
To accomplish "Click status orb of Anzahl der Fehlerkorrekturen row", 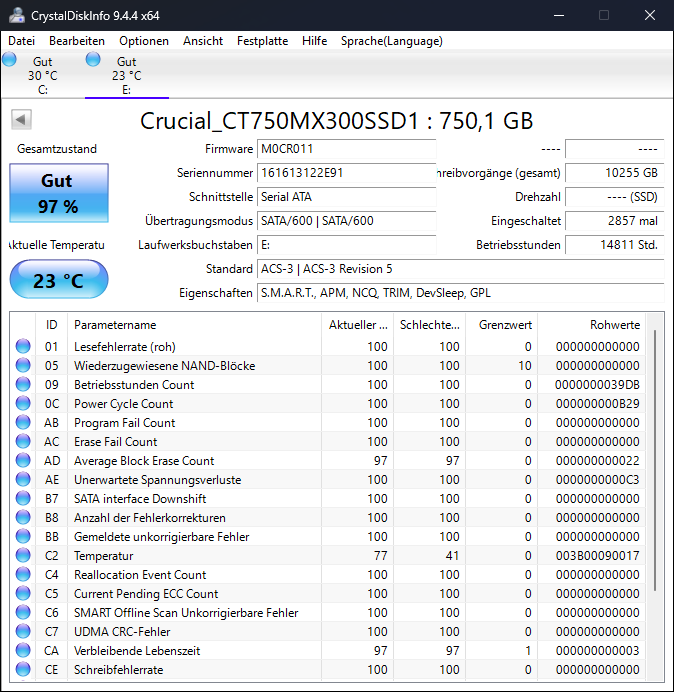I will point(23,517).
